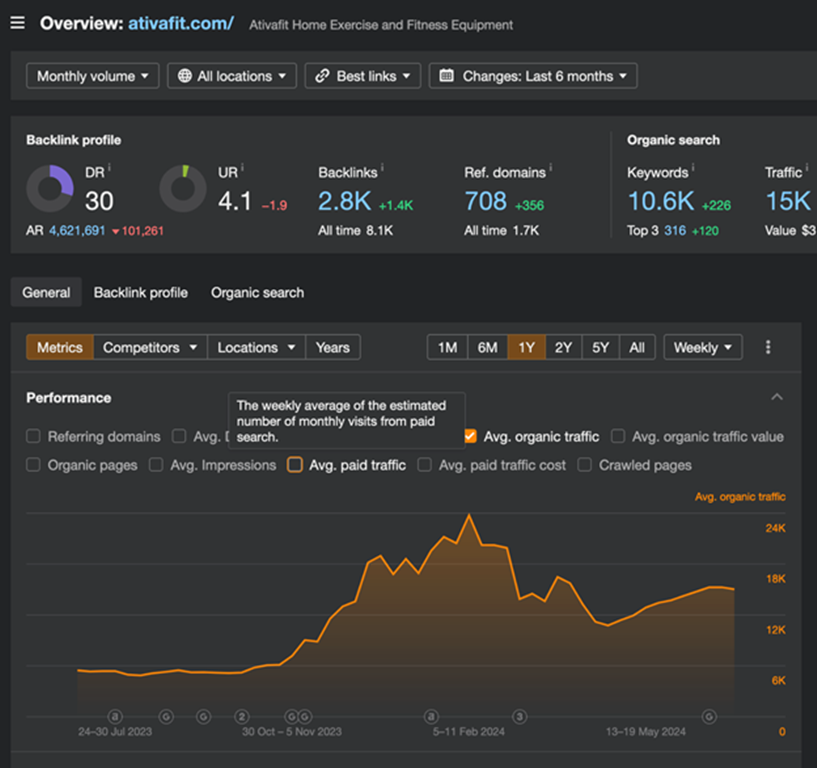
Task: Select the 1Y time range button
Action: tap(527, 347)
